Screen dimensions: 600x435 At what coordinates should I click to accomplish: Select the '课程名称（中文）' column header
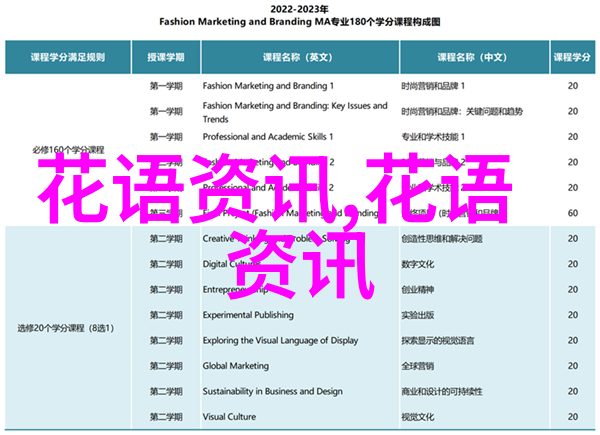tap(474, 57)
